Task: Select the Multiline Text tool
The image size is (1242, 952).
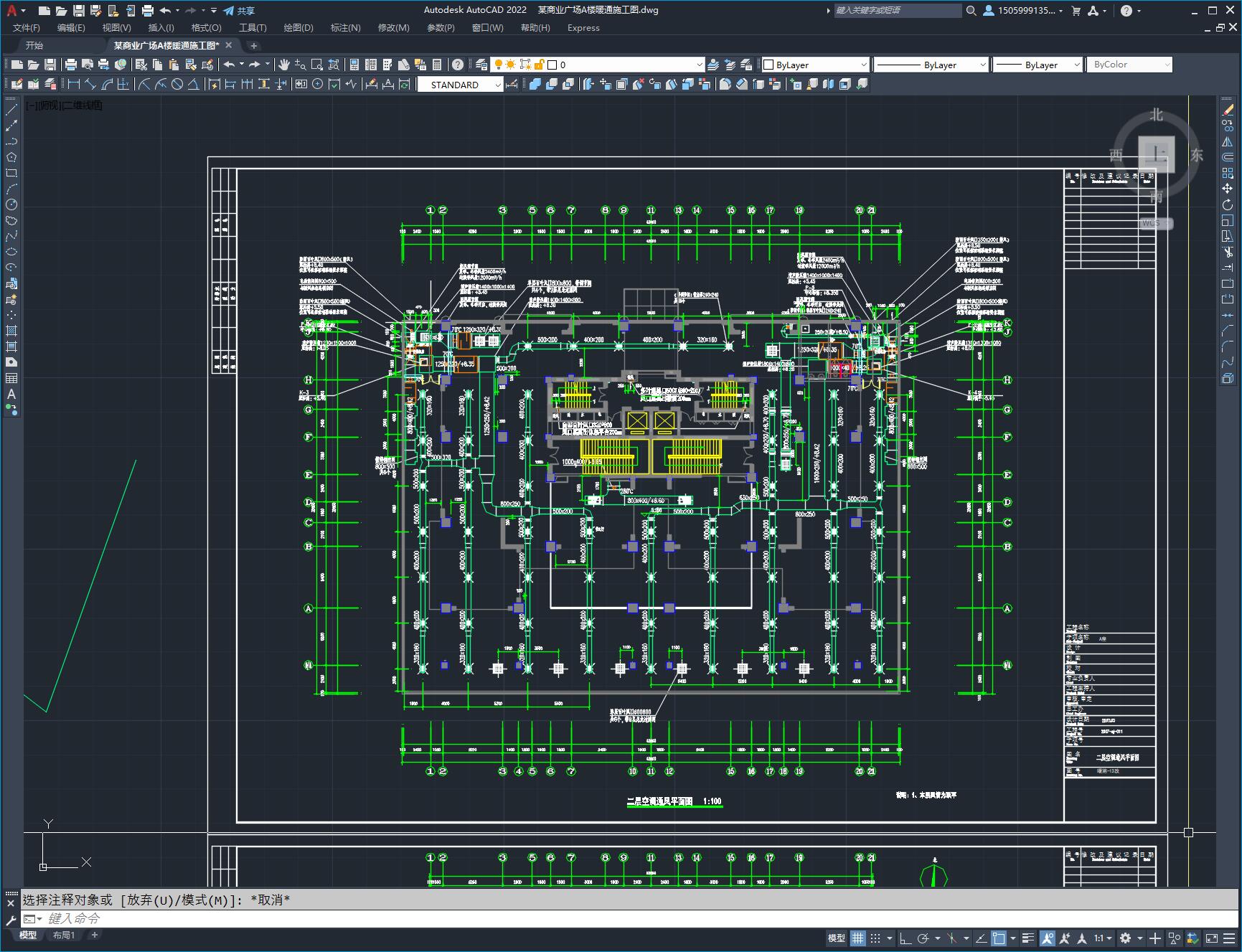Action: [x=11, y=394]
